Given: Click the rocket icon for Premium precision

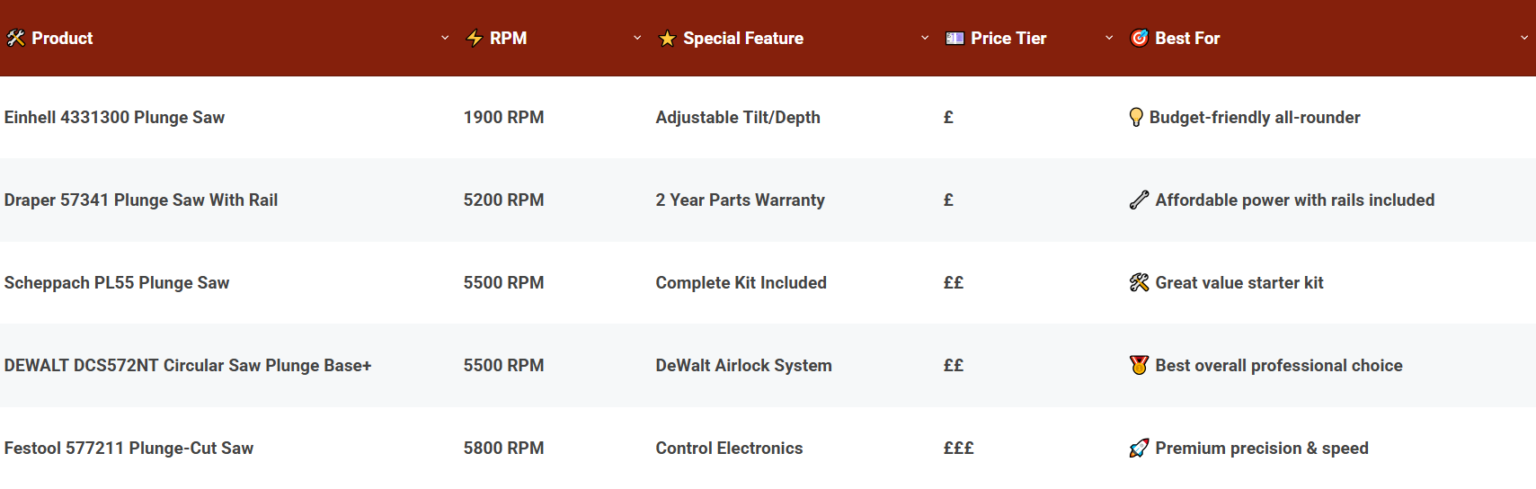Looking at the screenshot, I should (1138, 448).
